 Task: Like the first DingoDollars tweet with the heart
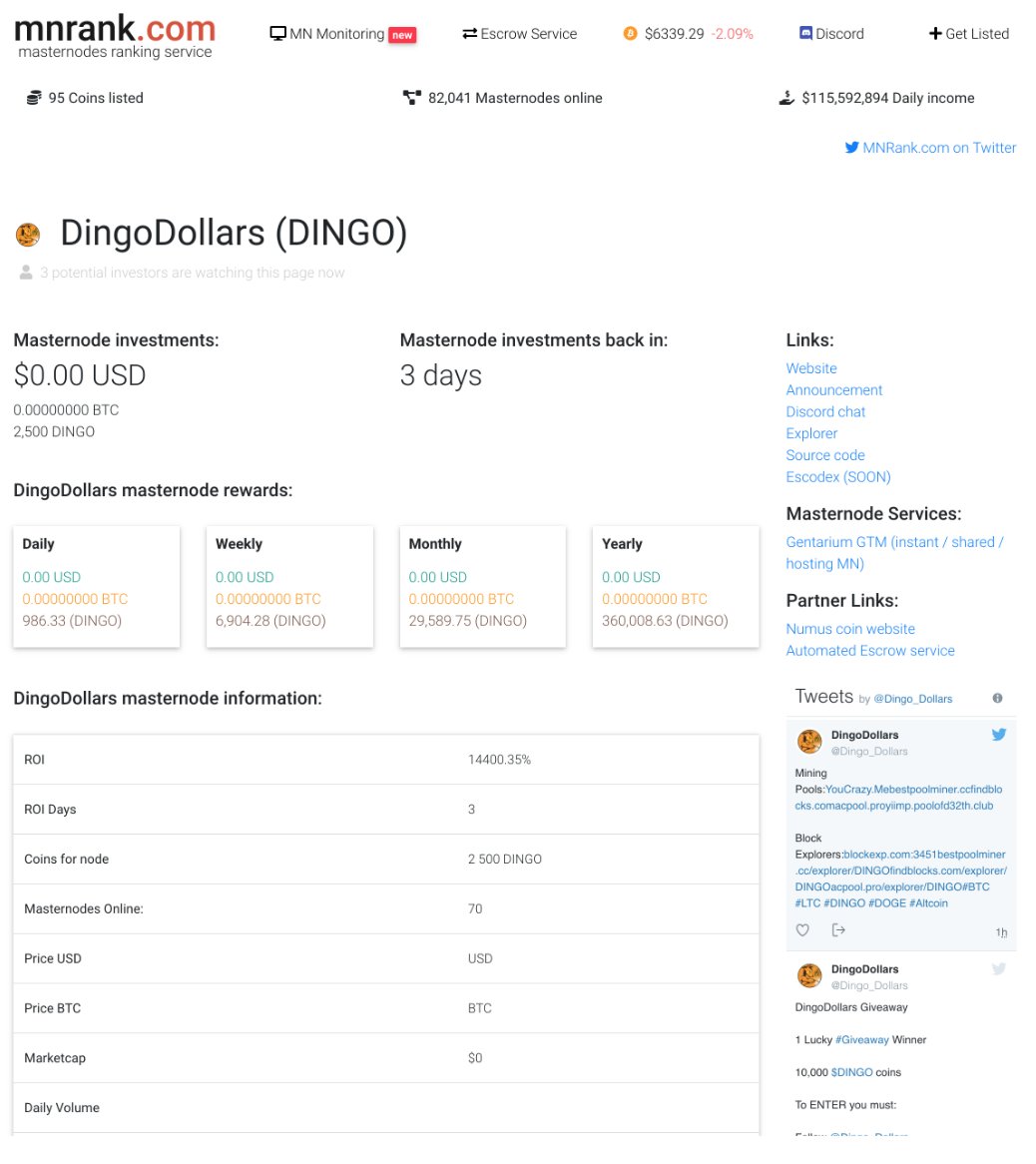(802, 929)
